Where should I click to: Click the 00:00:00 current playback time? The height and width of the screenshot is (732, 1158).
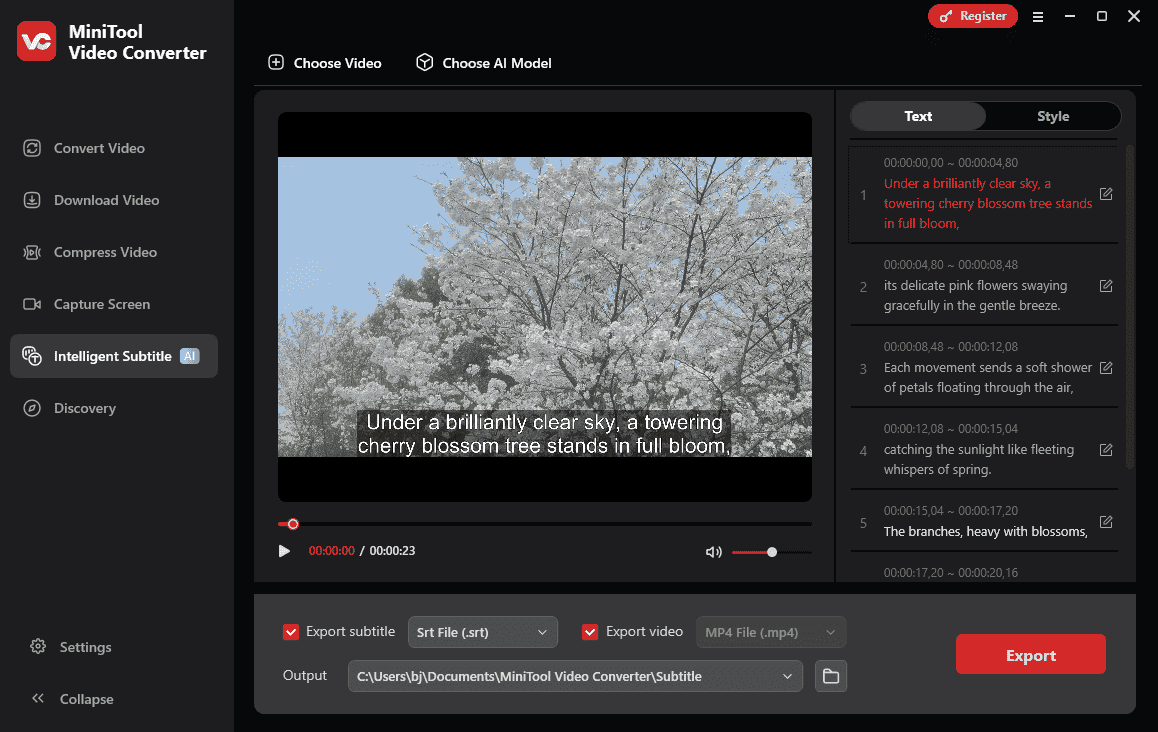tap(332, 551)
